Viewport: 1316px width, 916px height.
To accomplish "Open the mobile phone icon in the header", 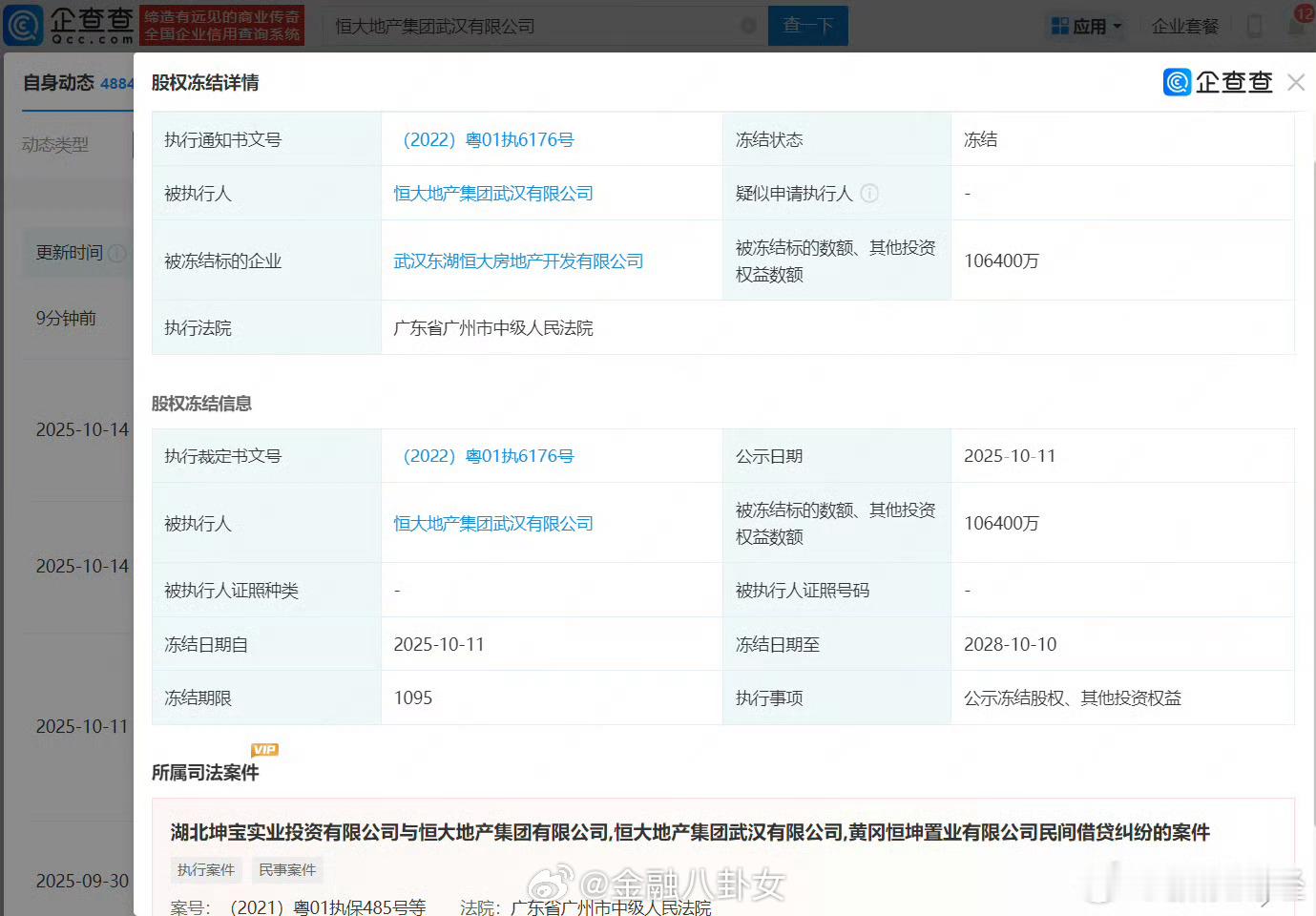I will [1255, 26].
